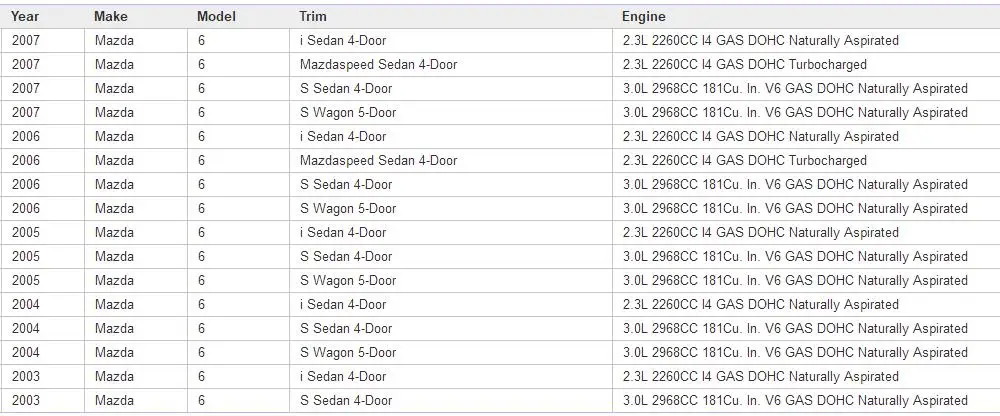
Task: Click Mazda in the 2003 S Sedan row
Action: 114,401
